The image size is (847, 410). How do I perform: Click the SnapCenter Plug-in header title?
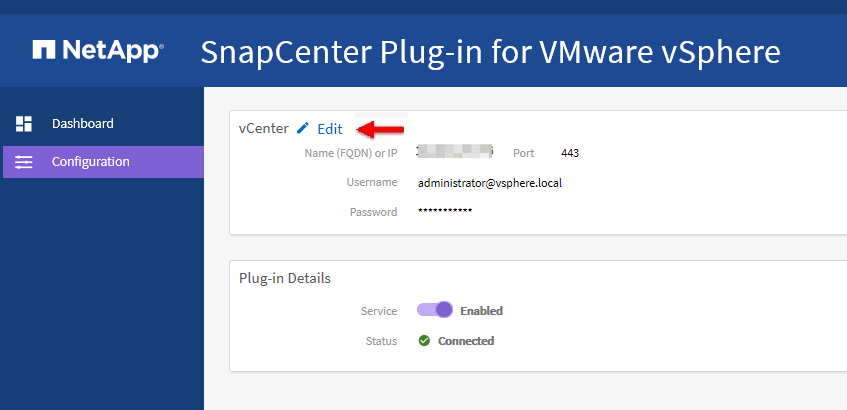point(490,51)
